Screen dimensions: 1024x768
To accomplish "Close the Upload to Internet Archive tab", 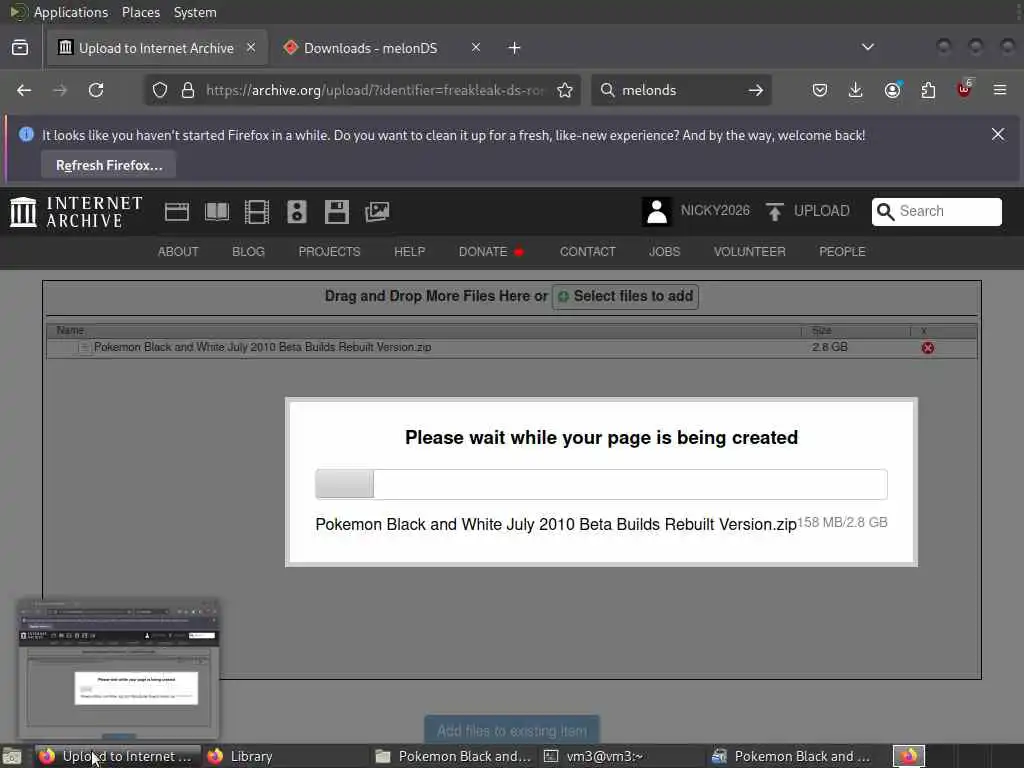I will coord(251,48).
